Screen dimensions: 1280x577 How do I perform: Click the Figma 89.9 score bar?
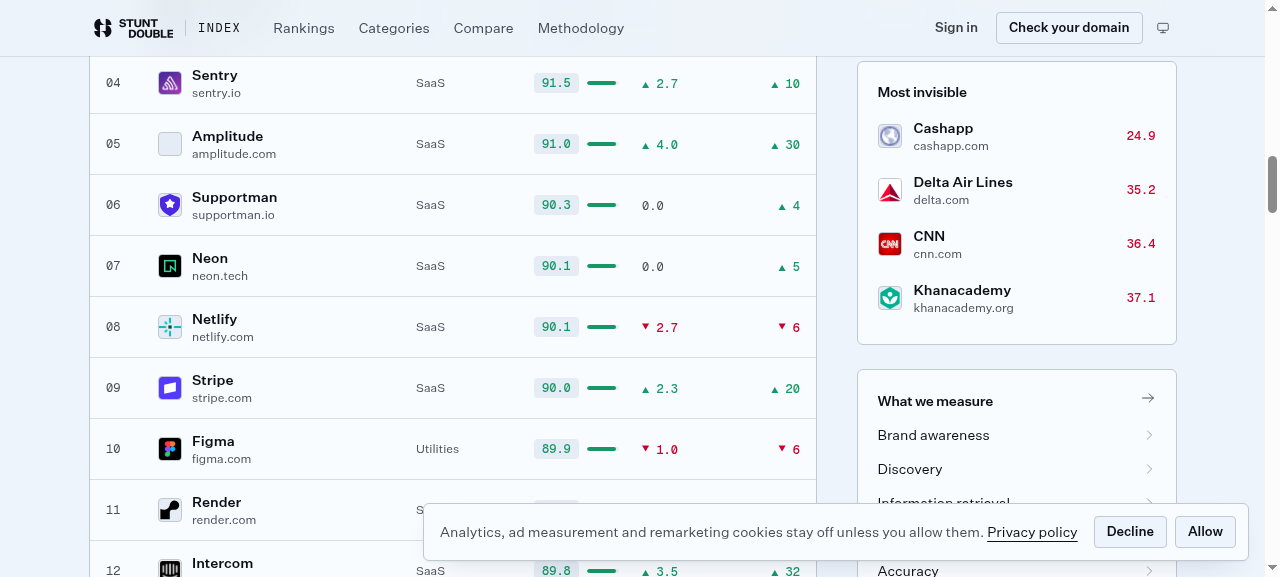point(602,449)
